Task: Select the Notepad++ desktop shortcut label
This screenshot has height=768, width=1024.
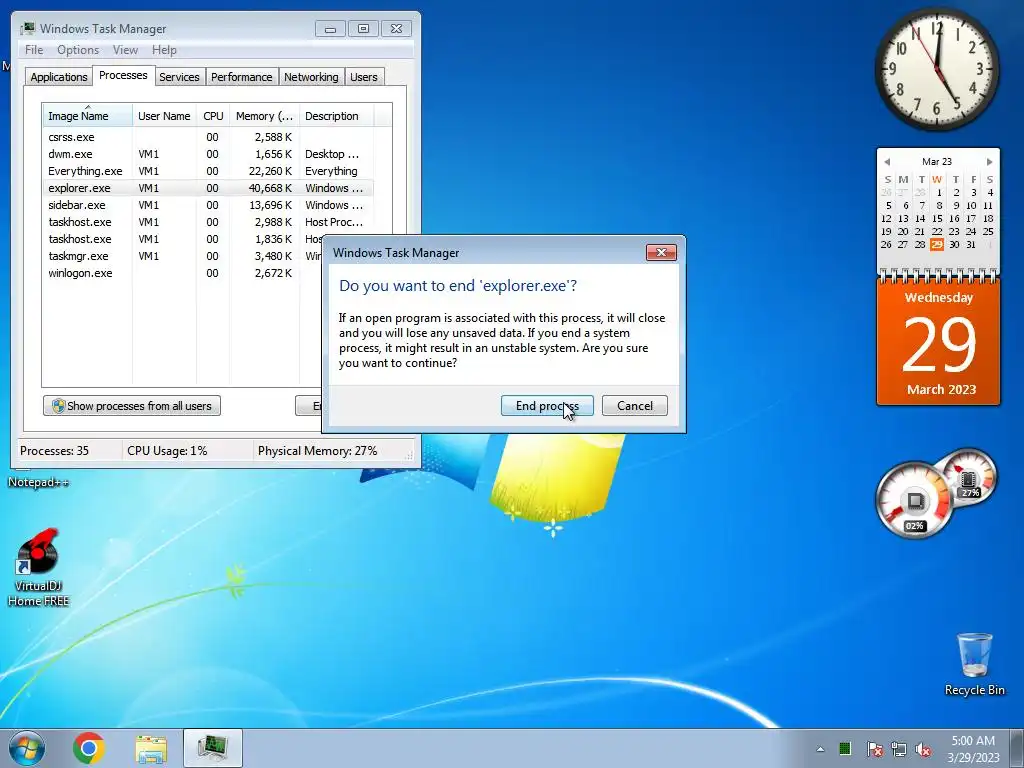Action: point(39,483)
